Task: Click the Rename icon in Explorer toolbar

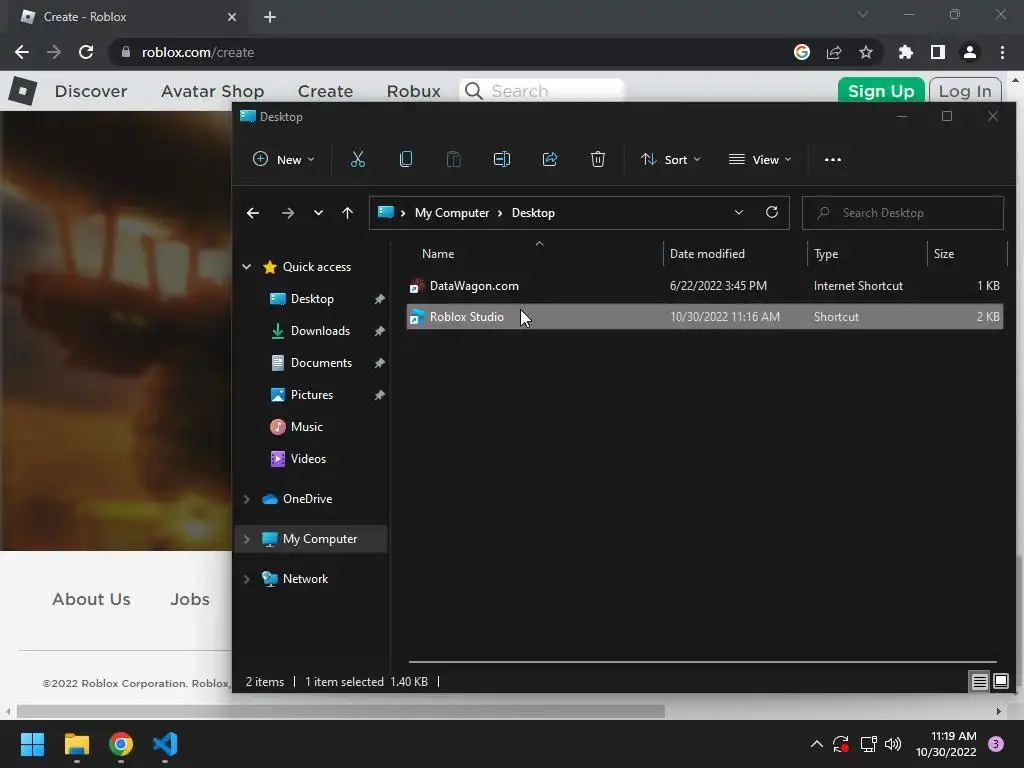Action: tap(502, 159)
